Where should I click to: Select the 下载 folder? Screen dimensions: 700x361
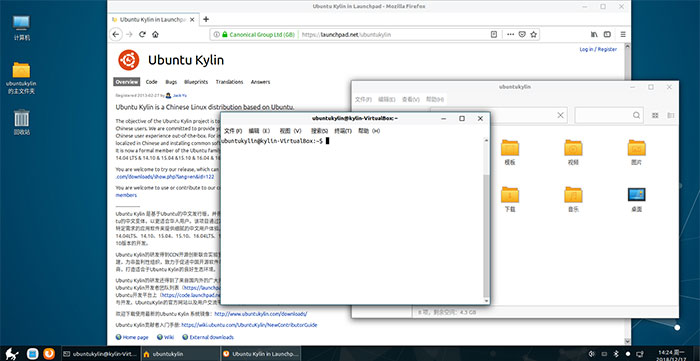coord(510,199)
